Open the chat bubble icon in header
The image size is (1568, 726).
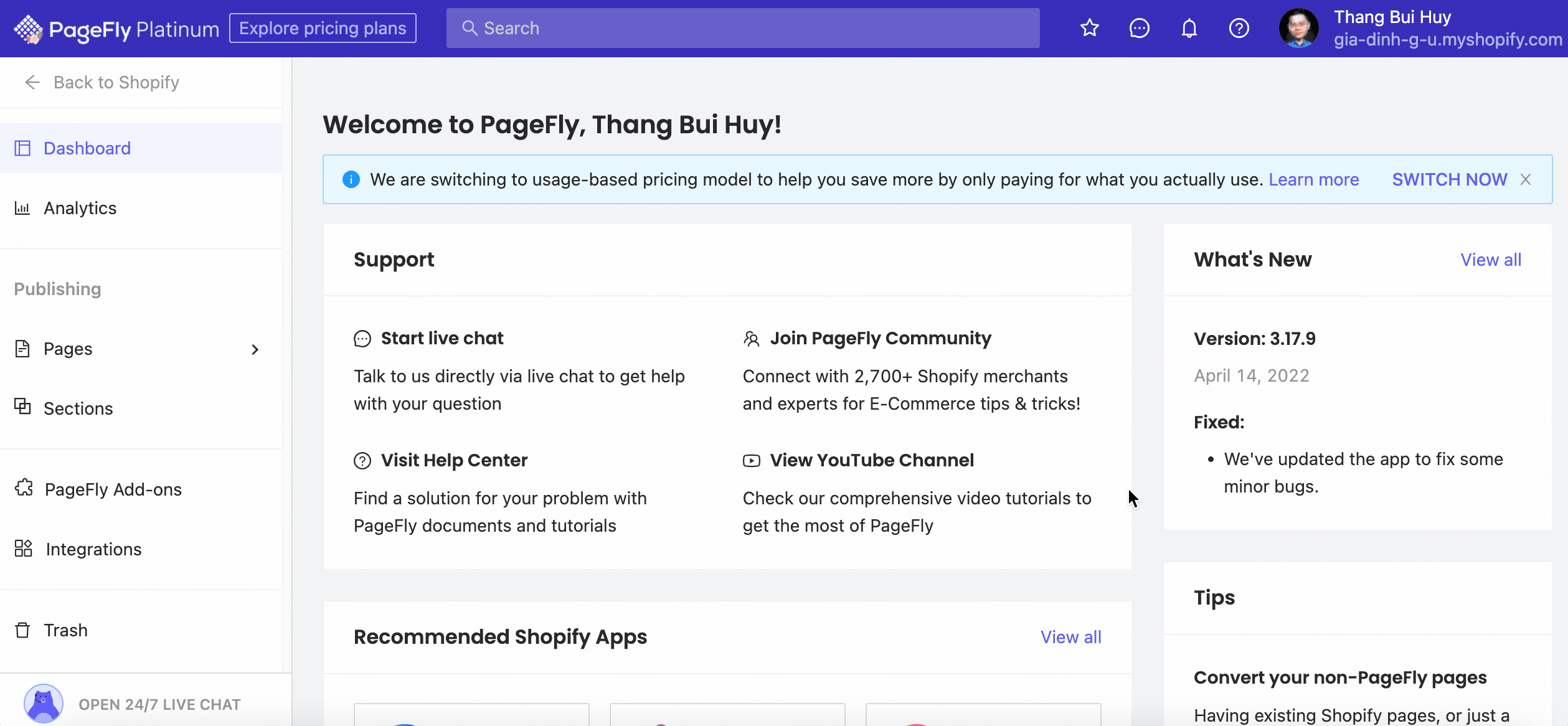(x=1139, y=28)
